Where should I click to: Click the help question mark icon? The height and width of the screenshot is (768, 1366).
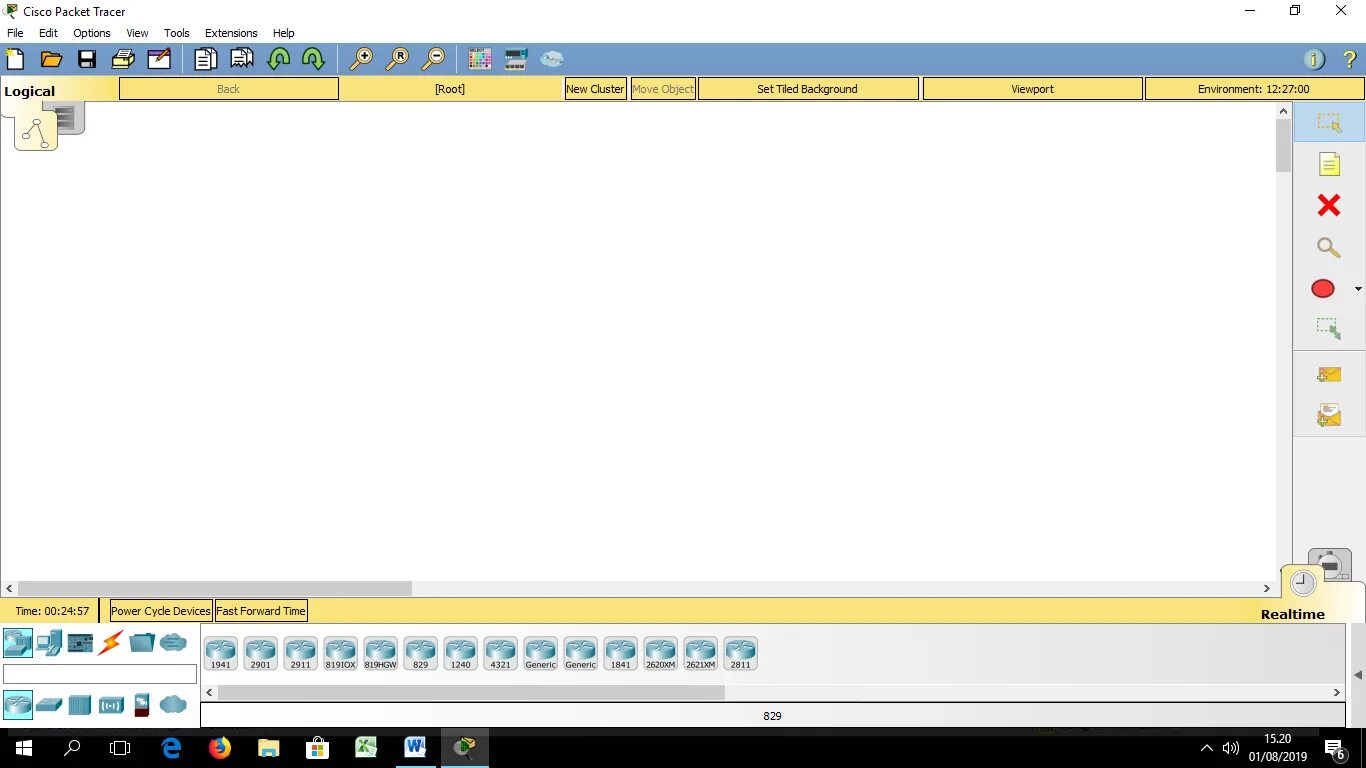pyautogui.click(x=1349, y=60)
